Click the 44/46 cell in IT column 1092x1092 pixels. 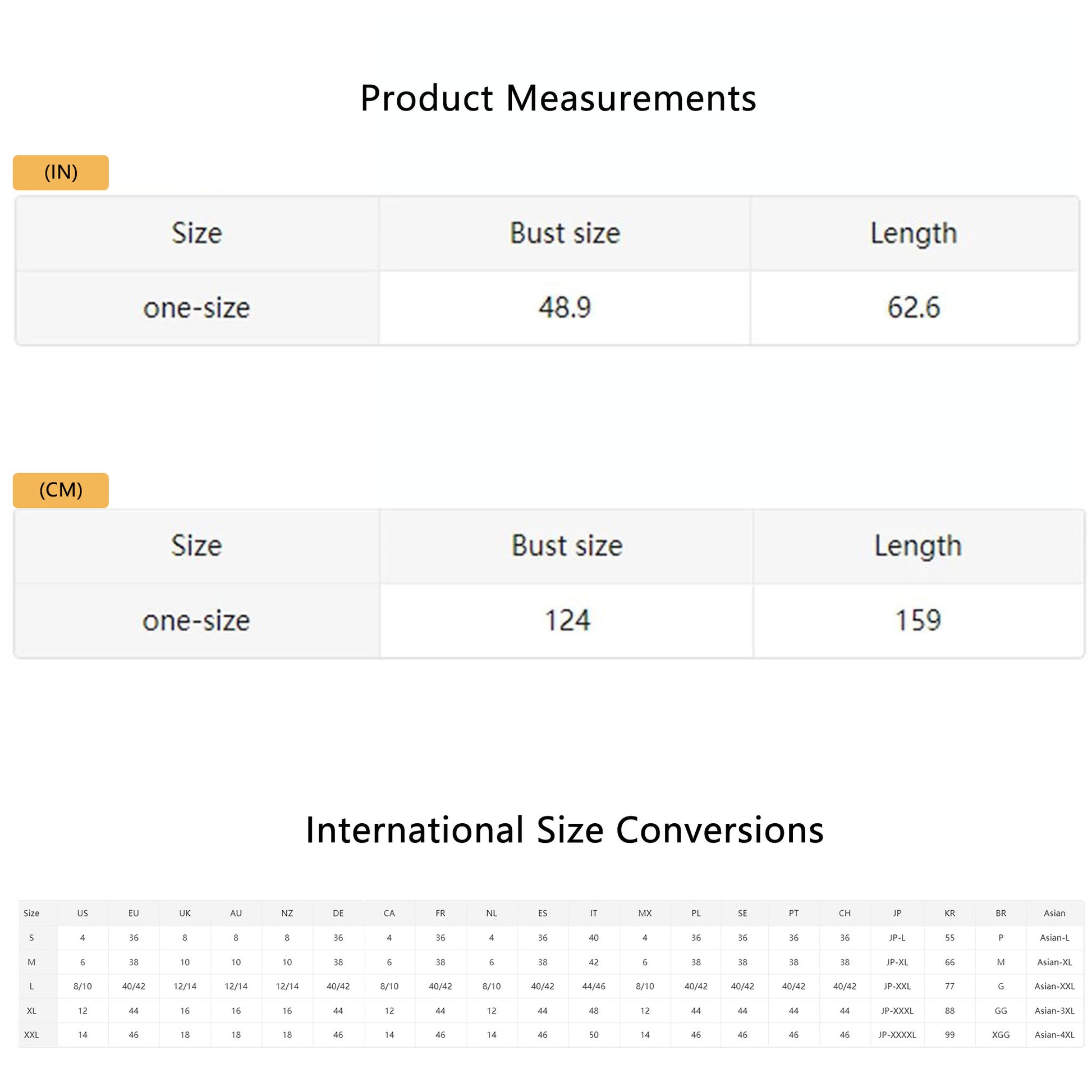click(594, 987)
